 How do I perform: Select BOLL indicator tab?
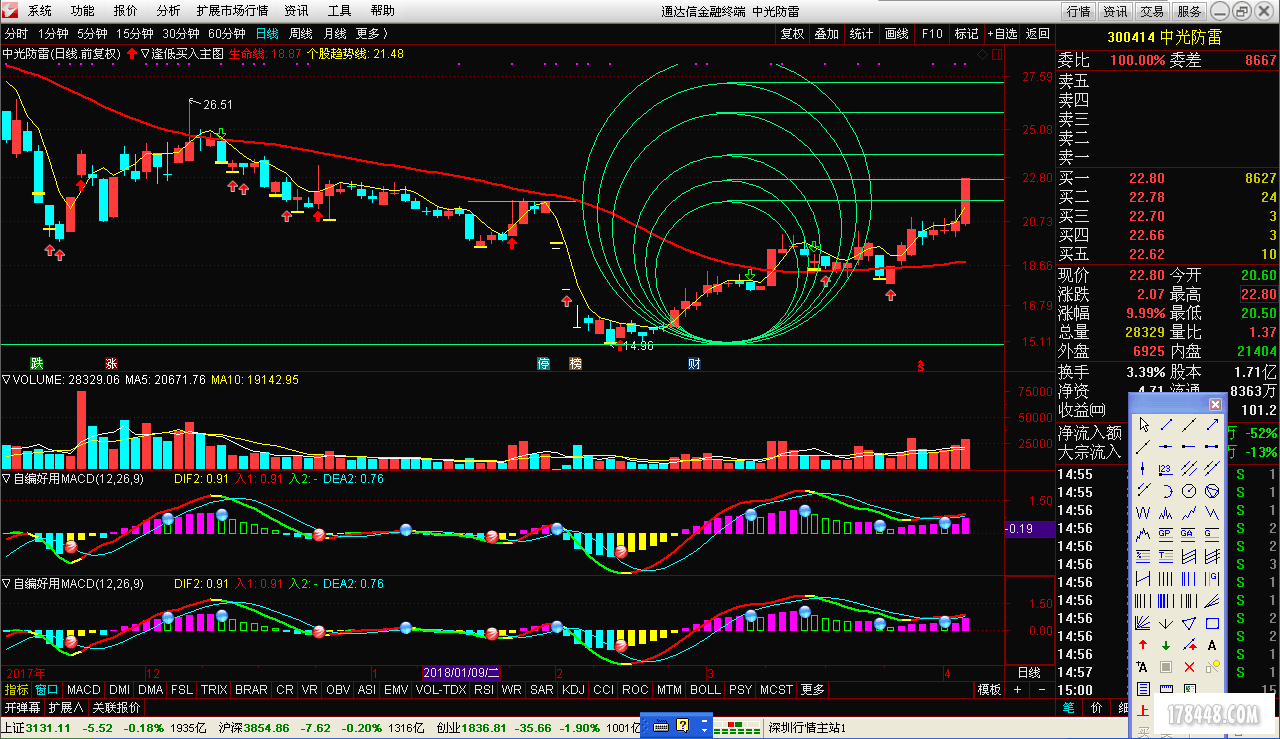(x=705, y=690)
